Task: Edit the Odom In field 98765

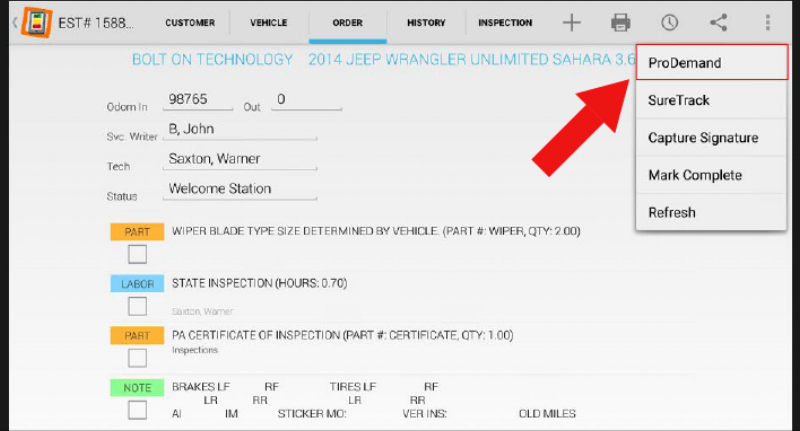Action: (x=198, y=99)
